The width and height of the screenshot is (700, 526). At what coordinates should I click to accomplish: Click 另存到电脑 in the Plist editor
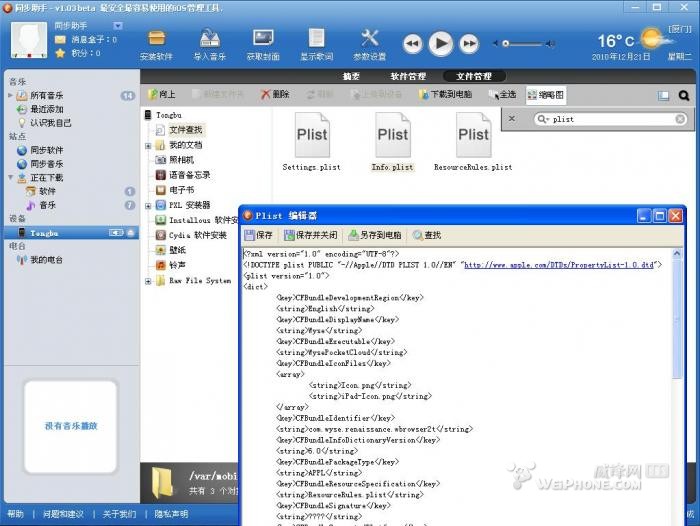[375, 235]
